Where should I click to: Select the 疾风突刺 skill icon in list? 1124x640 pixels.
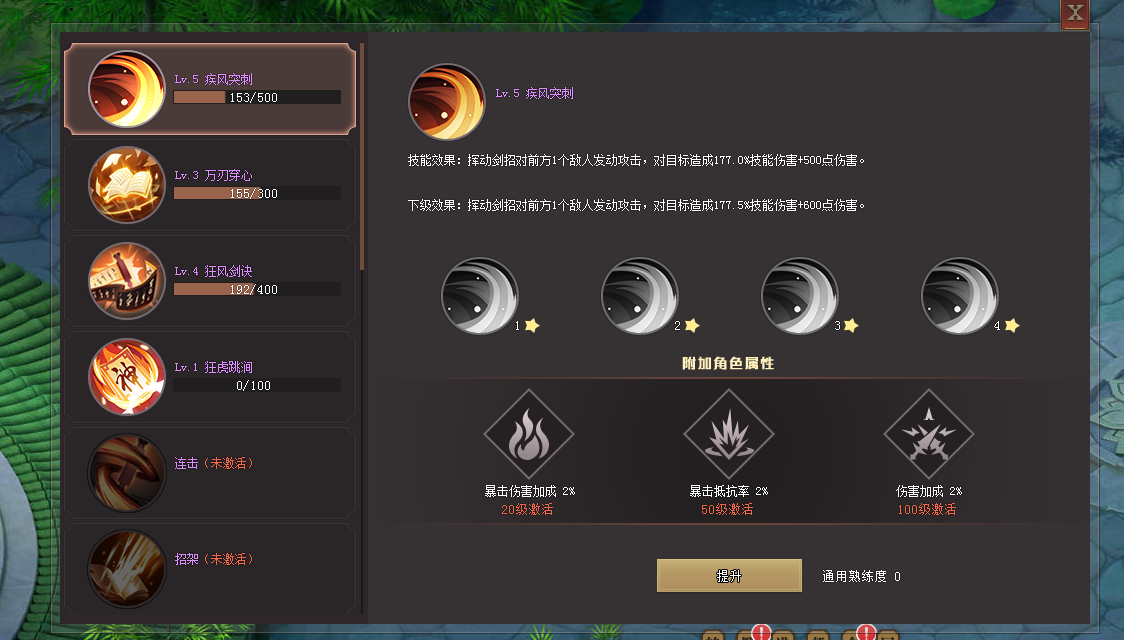(127, 89)
